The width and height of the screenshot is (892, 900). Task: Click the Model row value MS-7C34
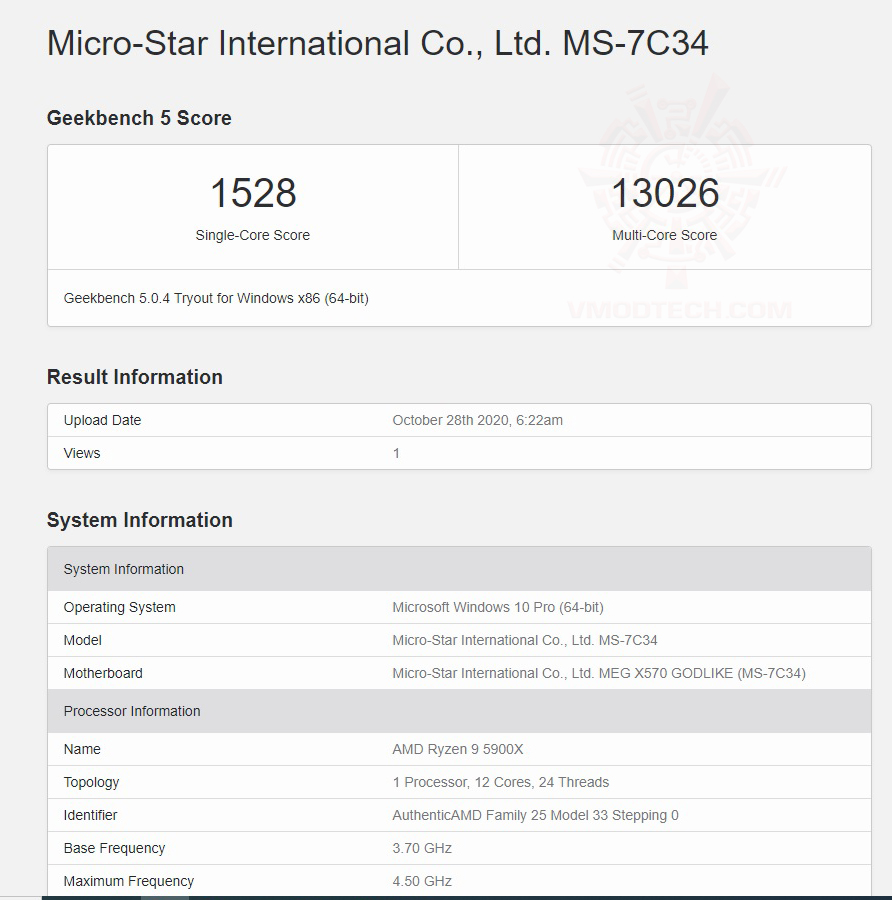coord(525,640)
